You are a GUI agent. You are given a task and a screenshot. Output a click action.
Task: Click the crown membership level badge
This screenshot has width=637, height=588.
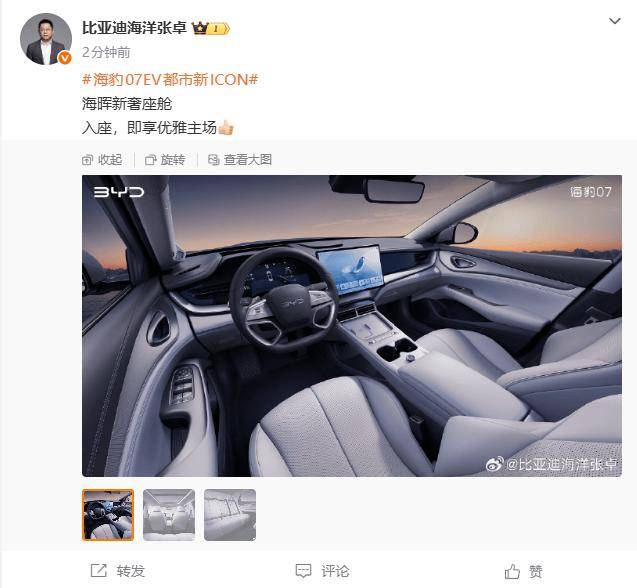211,28
